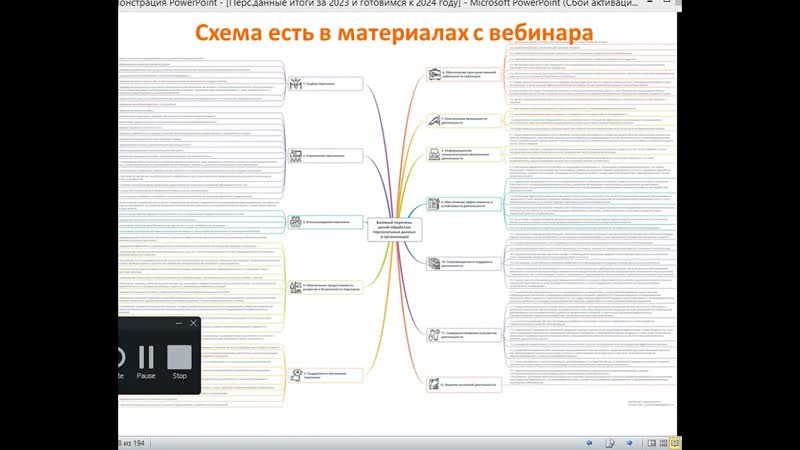Click the icon of mind map node 4
This screenshot has width=800, height=450.
(x=295, y=287)
